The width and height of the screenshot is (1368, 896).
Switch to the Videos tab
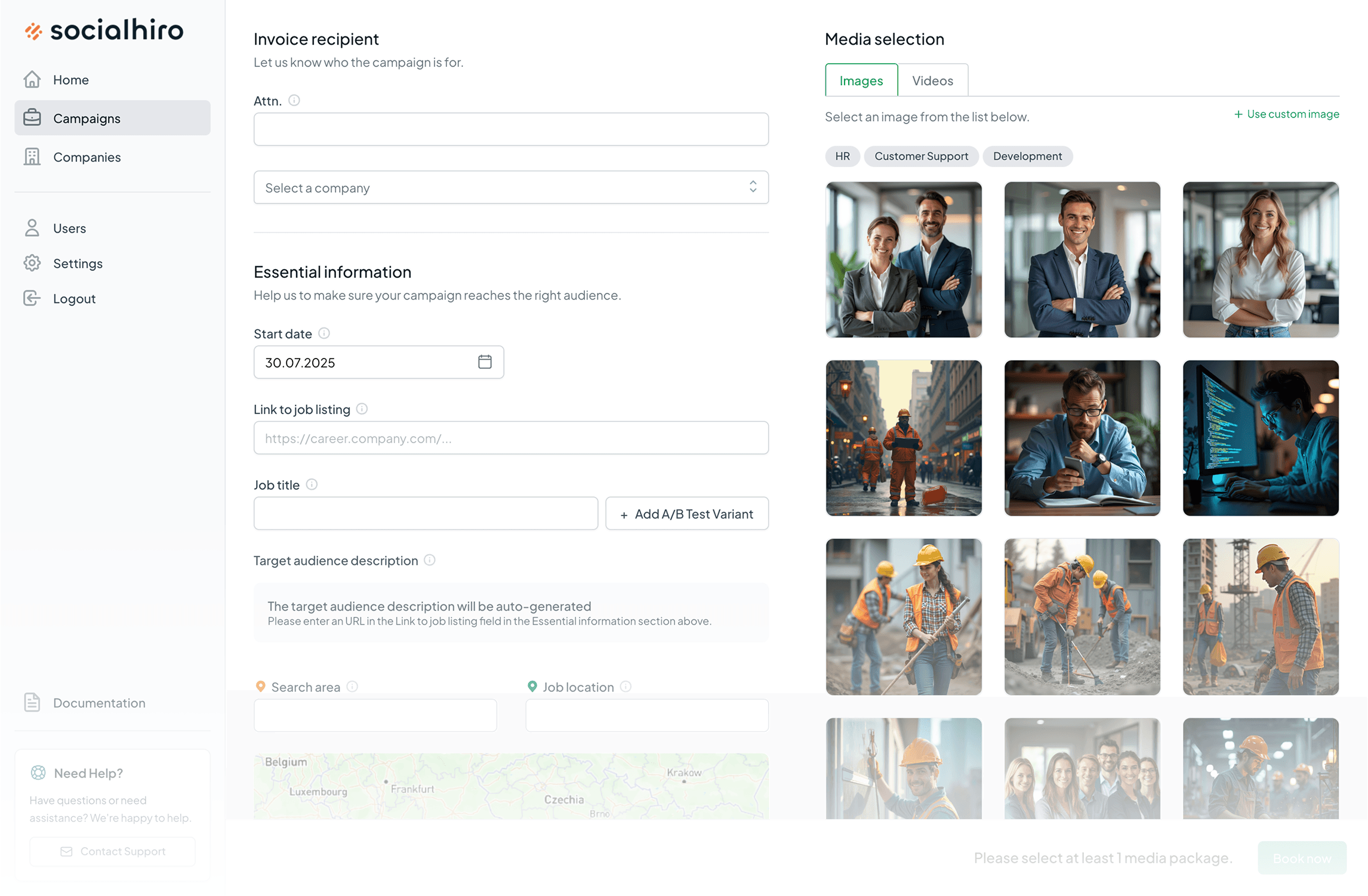tap(932, 81)
